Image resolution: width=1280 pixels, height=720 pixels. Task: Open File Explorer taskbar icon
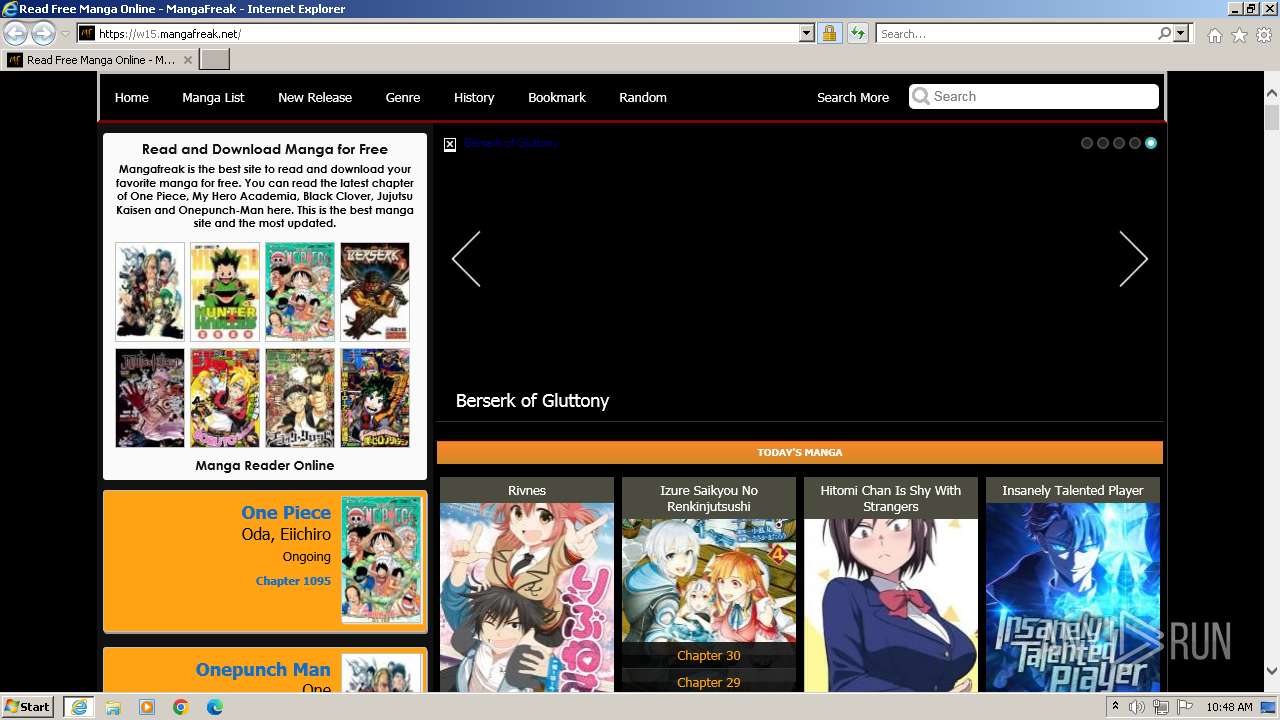pyautogui.click(x=113, y=707)
